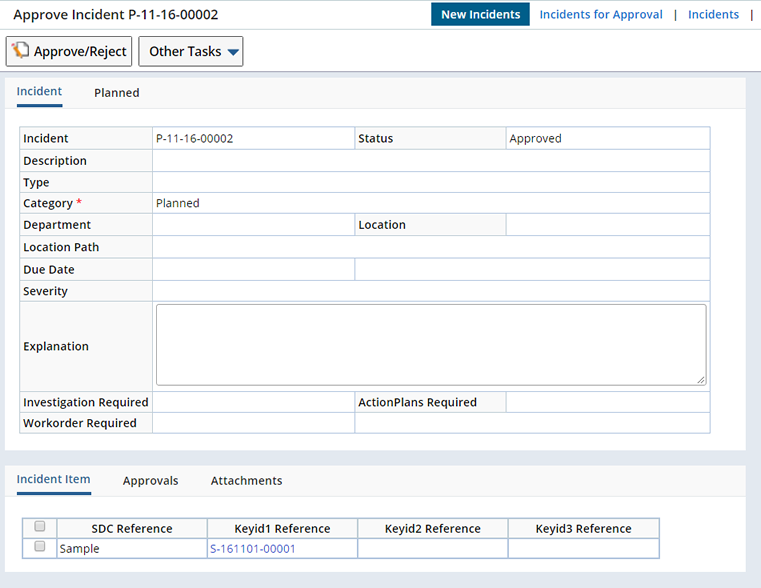This screenshot has width=761, height=588.
Task: Click the Explanation field label
Action: (x=56, y=346)
